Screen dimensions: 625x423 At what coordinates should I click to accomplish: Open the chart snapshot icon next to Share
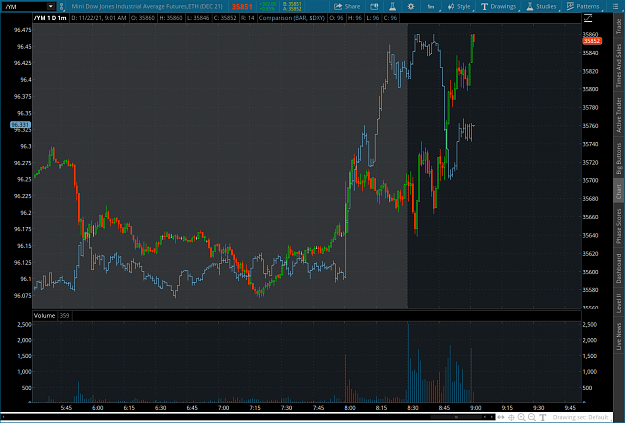374,6
